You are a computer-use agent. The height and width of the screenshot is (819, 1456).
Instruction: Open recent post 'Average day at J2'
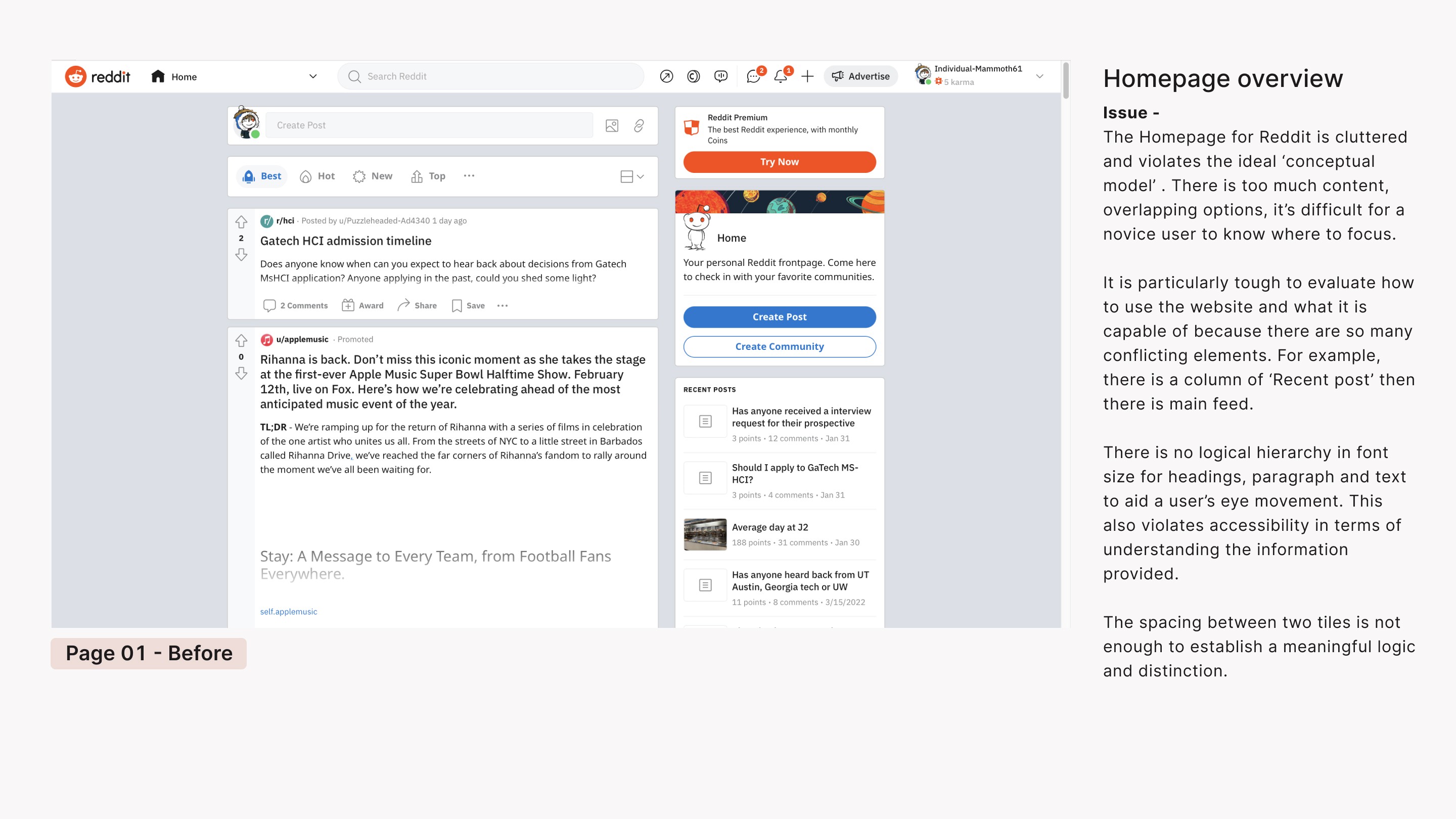coord(770,527)
